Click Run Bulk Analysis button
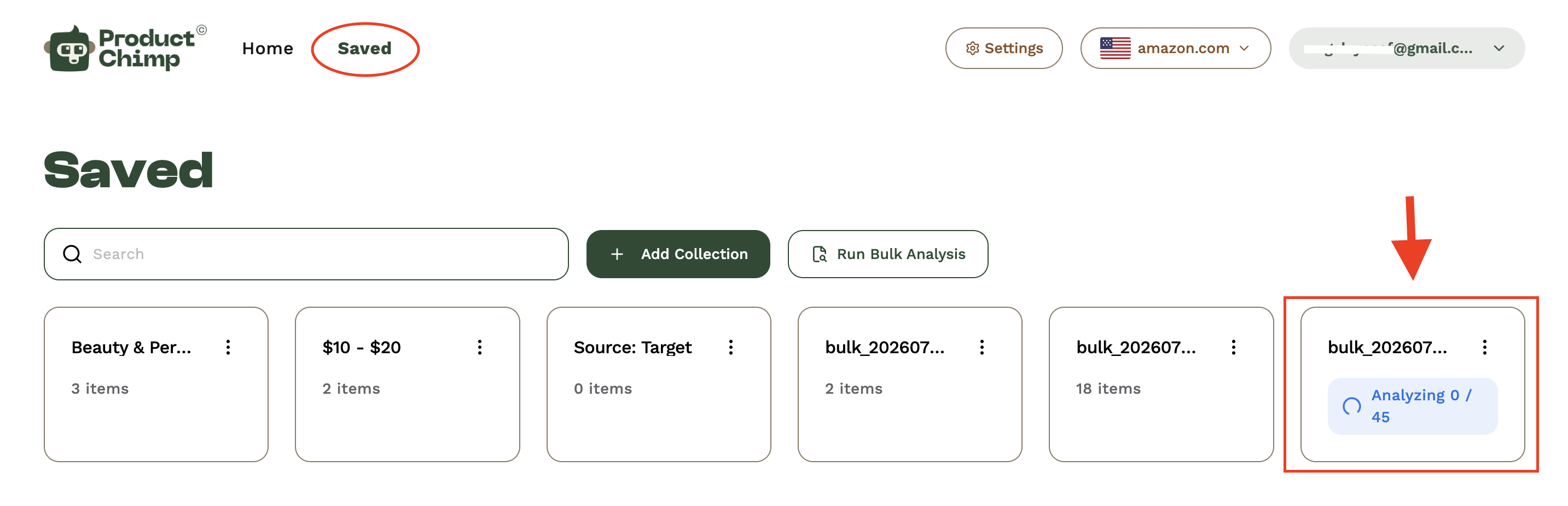Screen dimensions: 1568x506 [887, 254]
